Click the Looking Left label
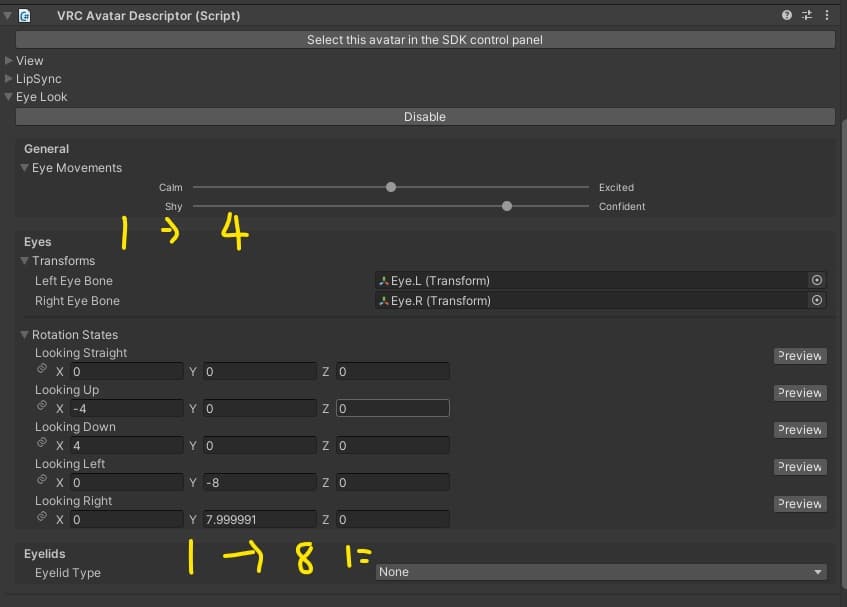 pos(70,464)
